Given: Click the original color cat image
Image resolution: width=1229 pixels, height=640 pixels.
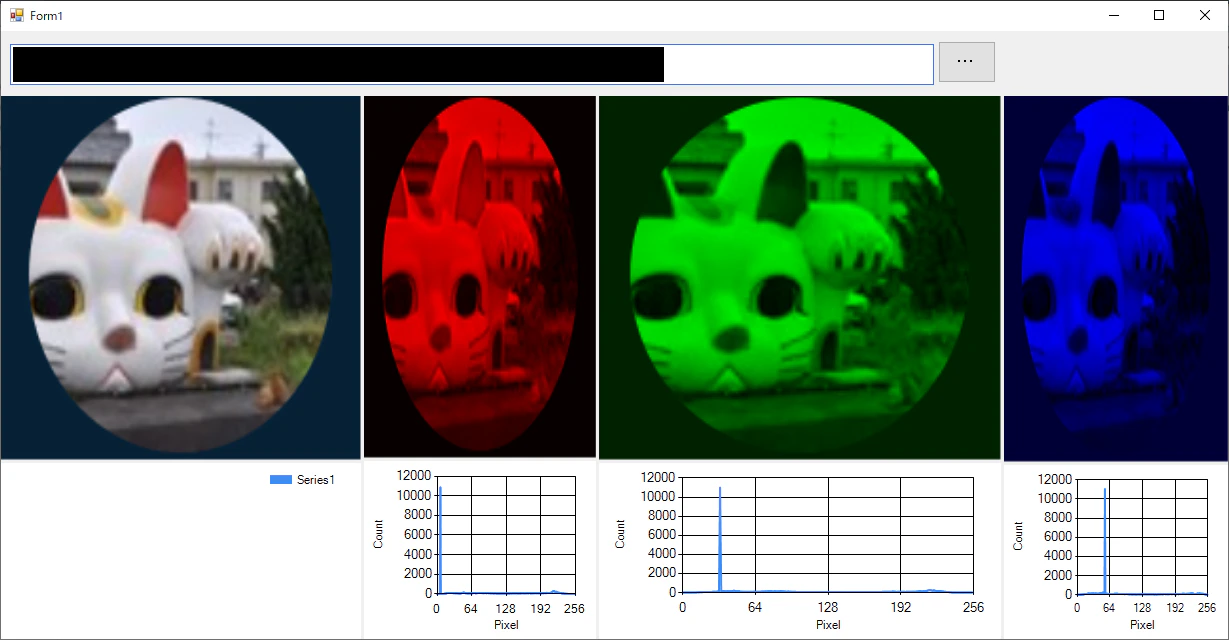Looking at the screenshot, I should [x=180, y=277].
